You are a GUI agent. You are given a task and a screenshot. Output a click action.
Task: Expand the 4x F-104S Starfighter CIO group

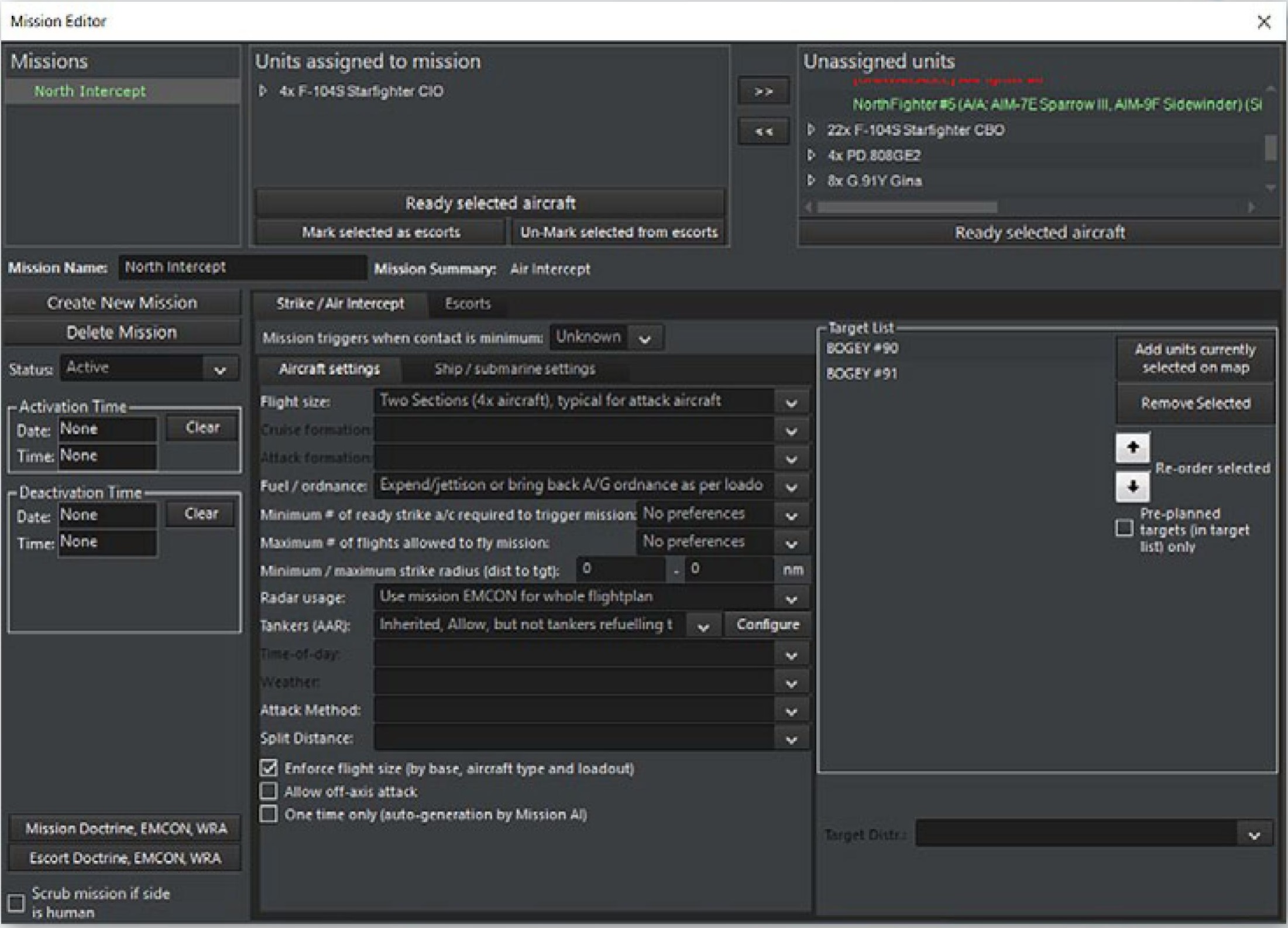[263, 91]
